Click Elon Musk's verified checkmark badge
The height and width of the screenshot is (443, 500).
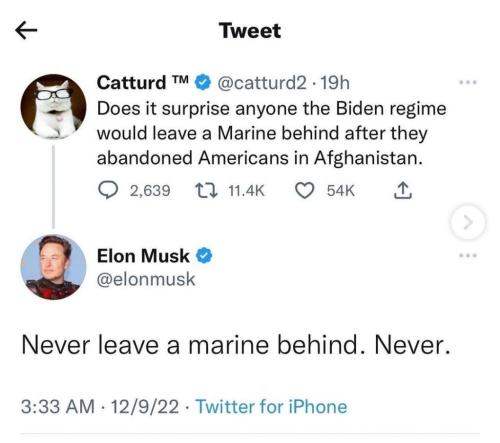click(204, 256)
